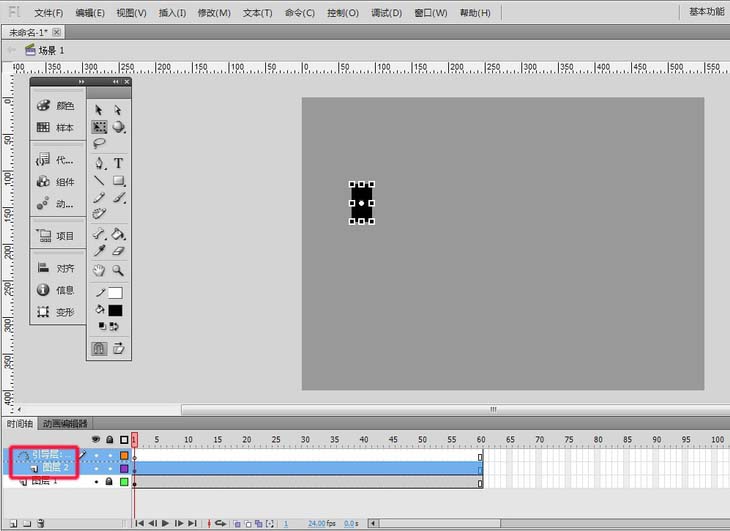
Task: Click the New Layer icon
Action: click(14, 524)
